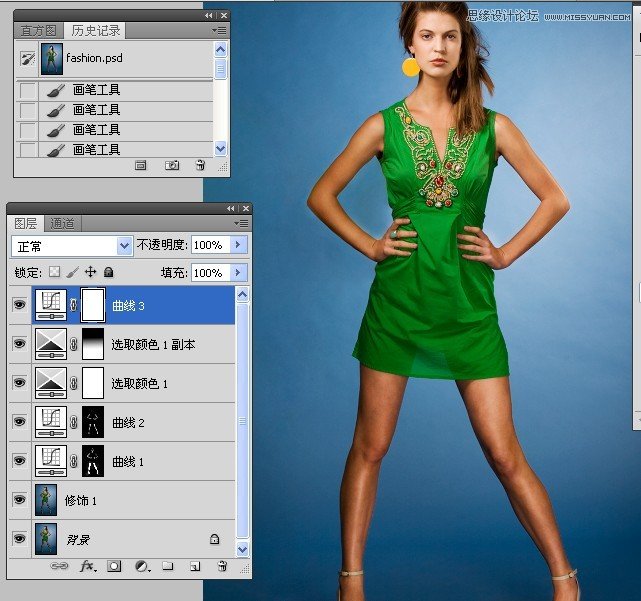Select the 曲线 2 curves adjustment icon
This screenshot has height=601, width=641.
51,422
